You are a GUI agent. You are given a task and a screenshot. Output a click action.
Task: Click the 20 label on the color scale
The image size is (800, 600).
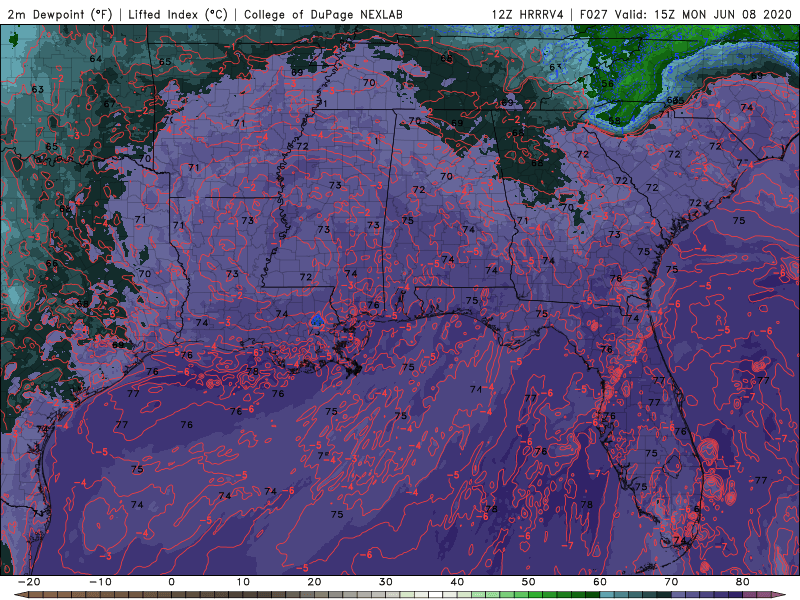click(x=314, y=582)
